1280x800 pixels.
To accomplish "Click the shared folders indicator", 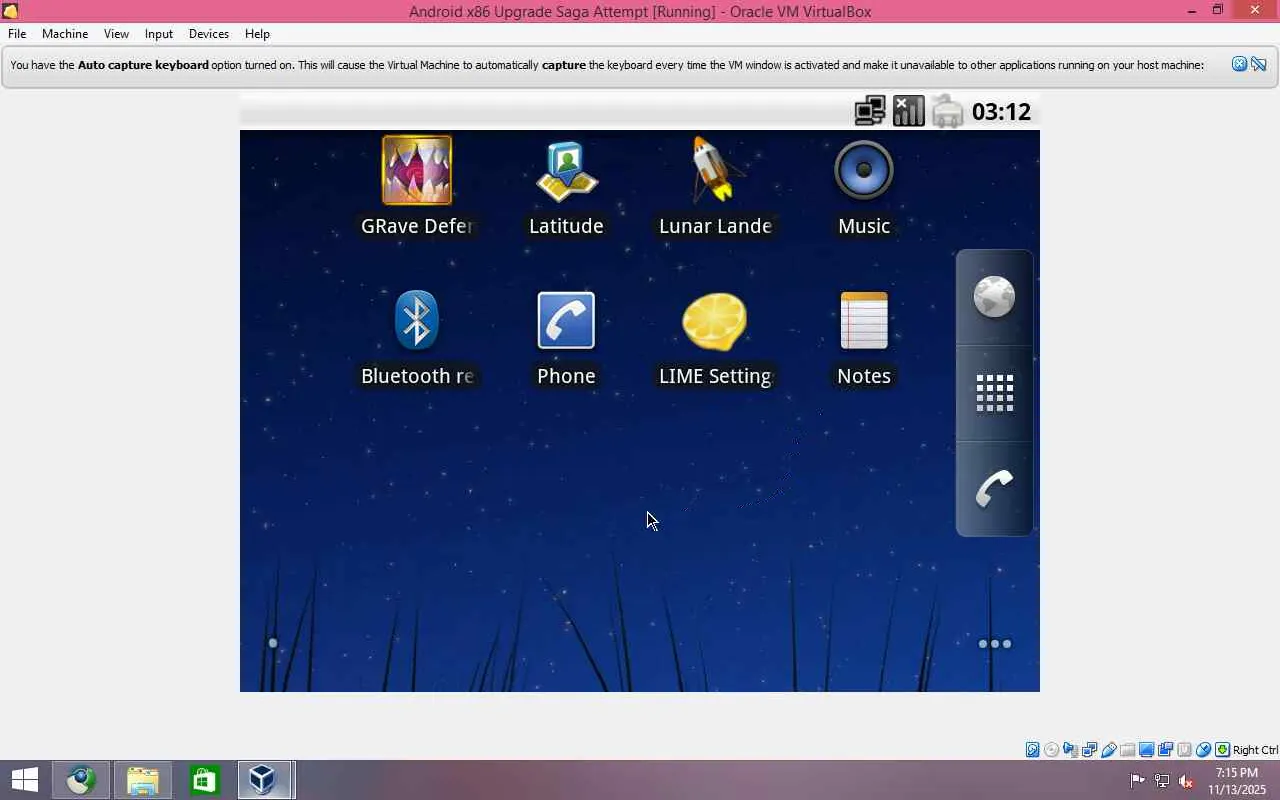I will coord(1128,750).
